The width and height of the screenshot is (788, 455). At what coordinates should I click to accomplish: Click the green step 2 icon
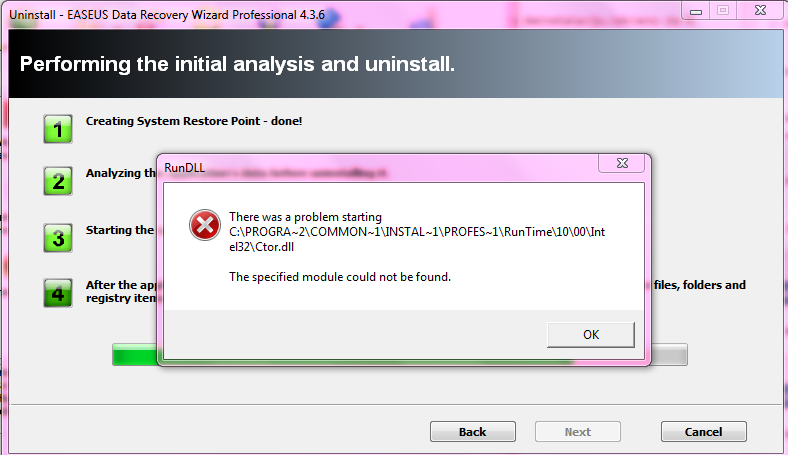[58, 181]
